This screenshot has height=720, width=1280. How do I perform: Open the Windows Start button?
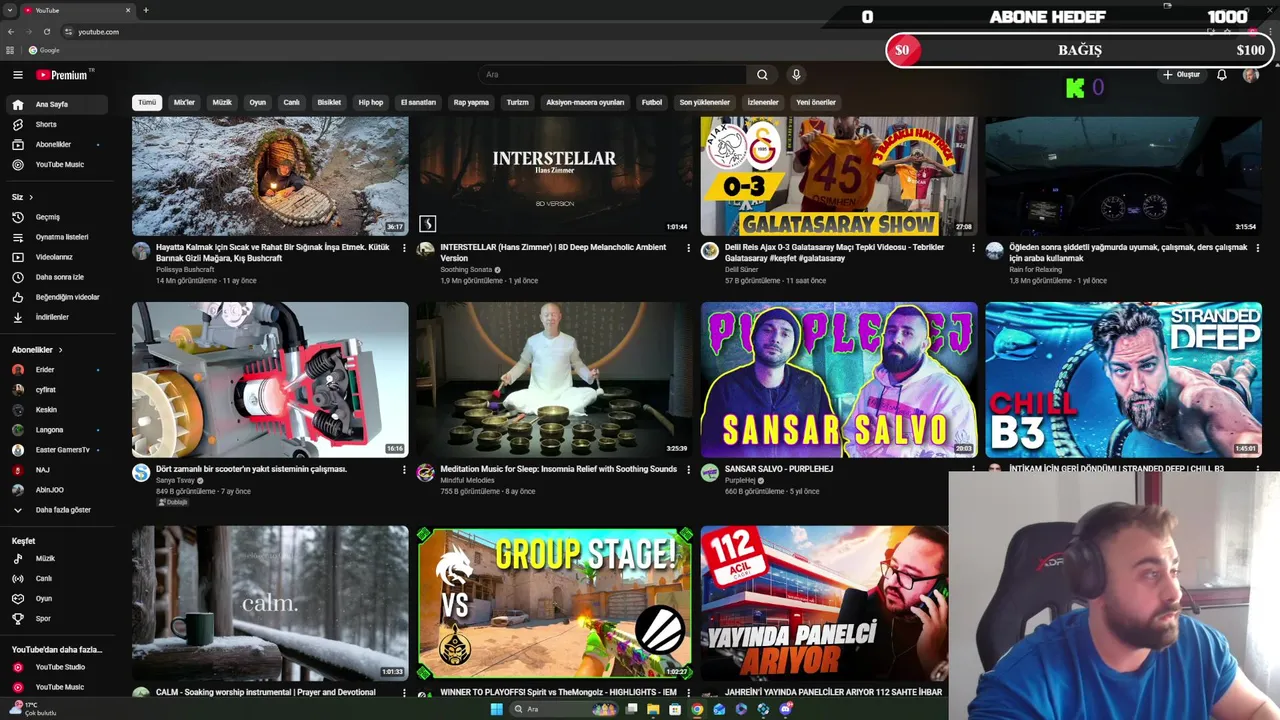point(497,709)
